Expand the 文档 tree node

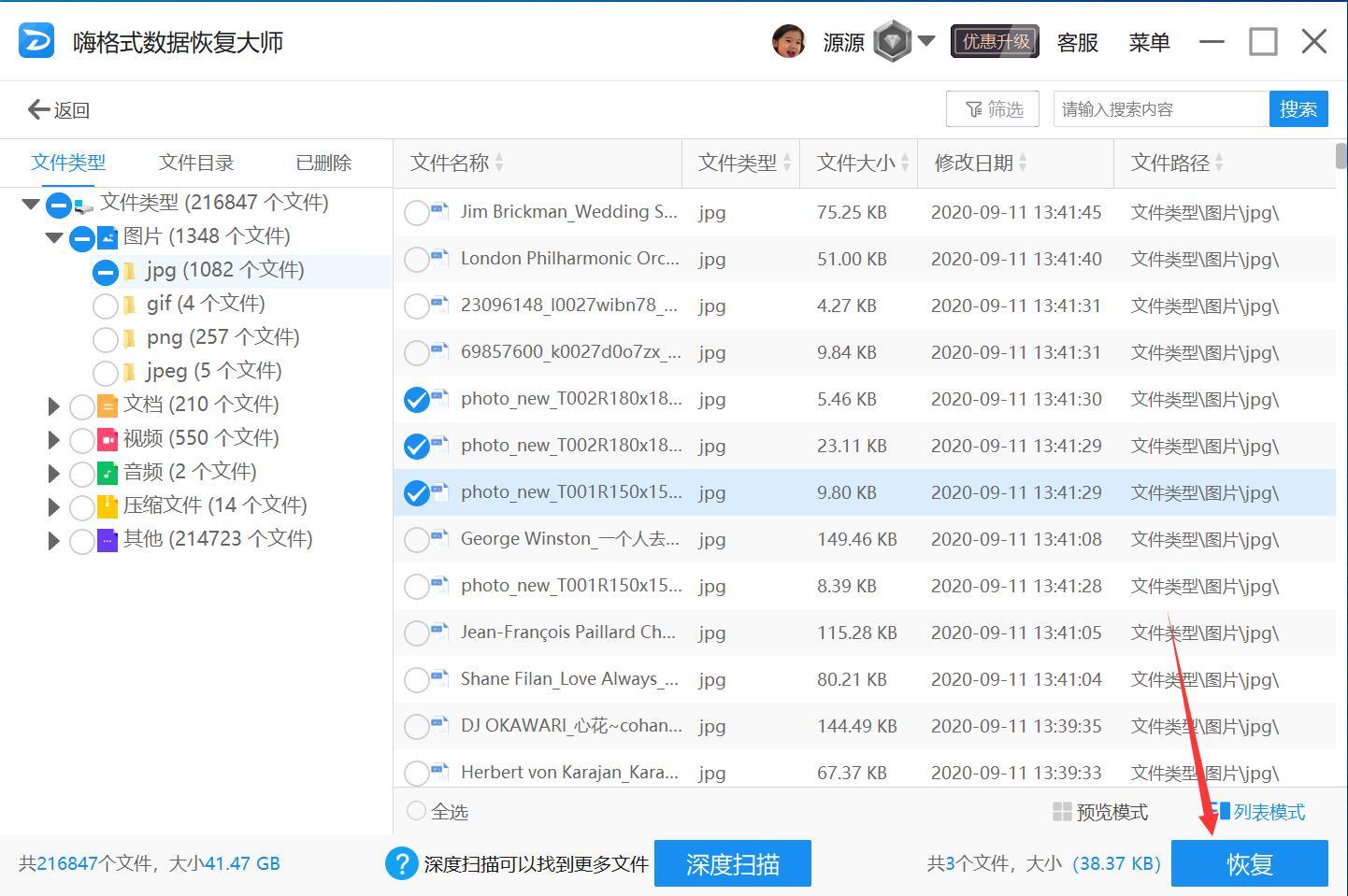point(54,405)
